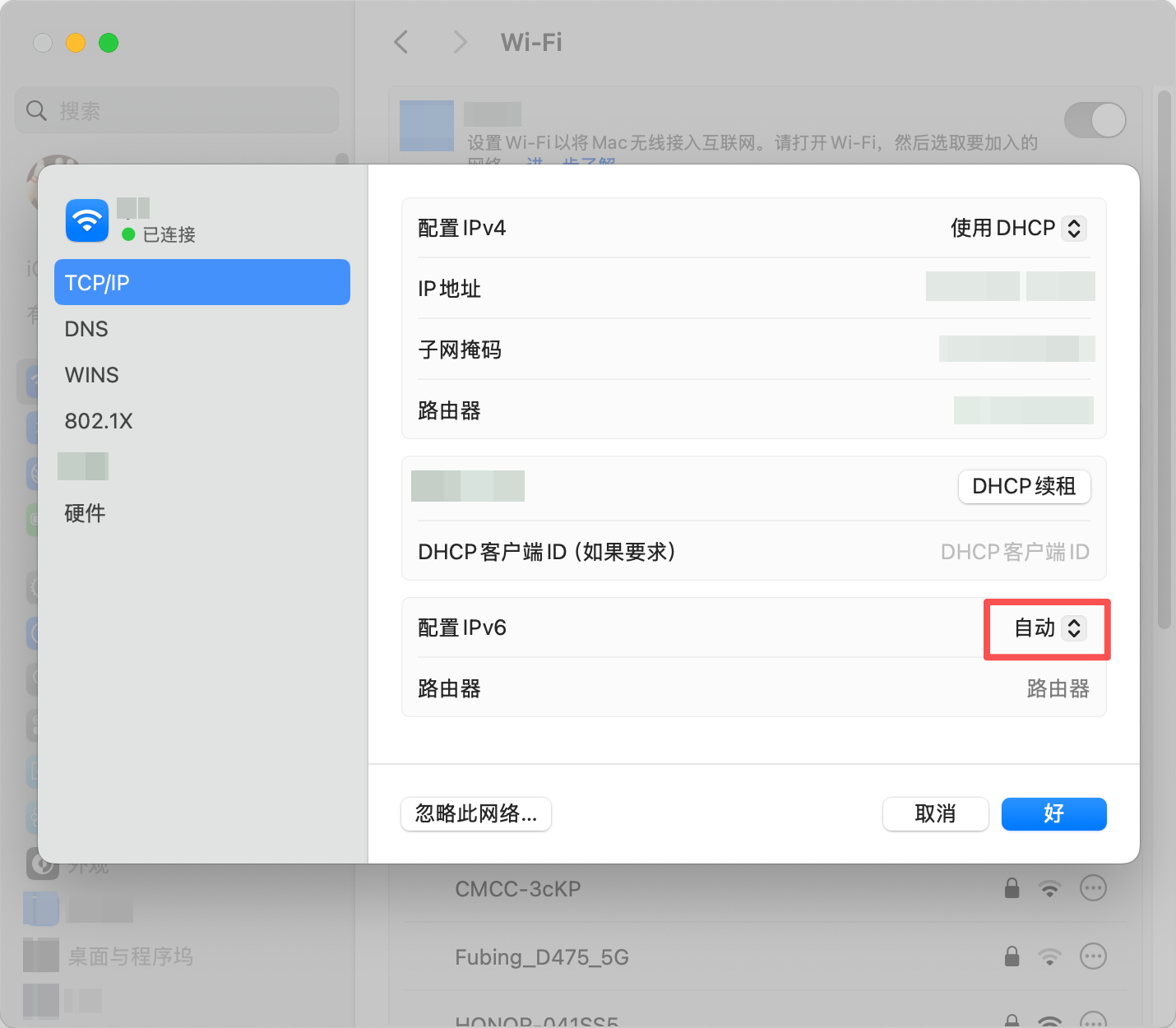Select the DNS tab

pyautogui.click(x=86, y=329)
